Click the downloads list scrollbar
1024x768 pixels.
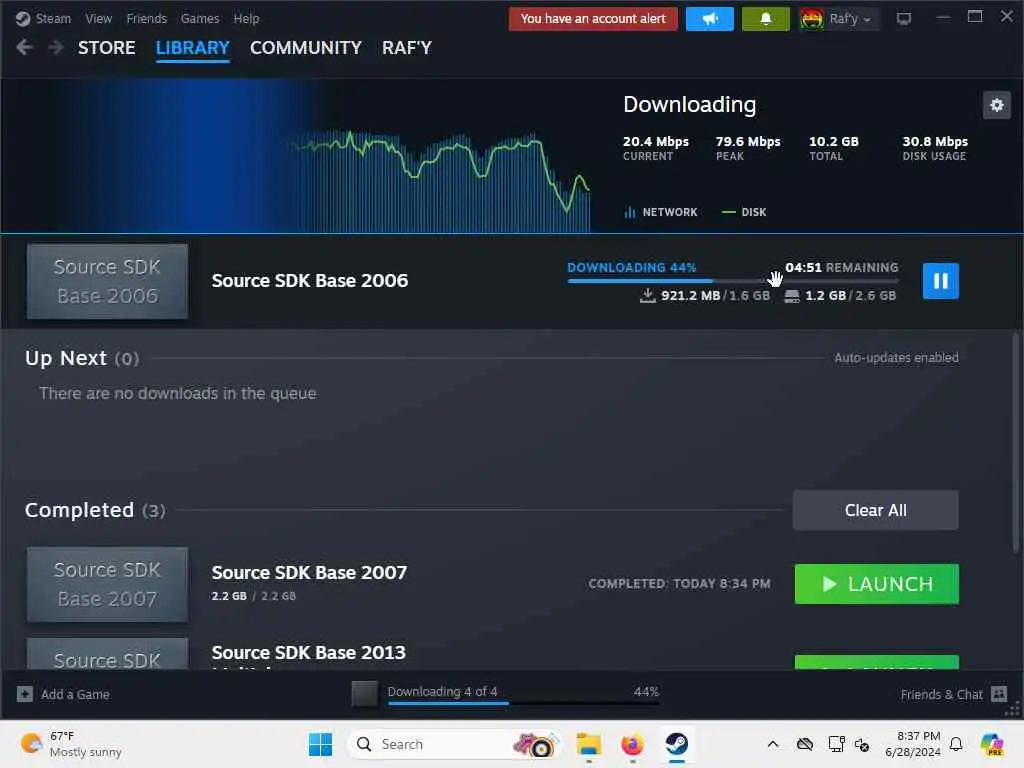(1016, 443)
